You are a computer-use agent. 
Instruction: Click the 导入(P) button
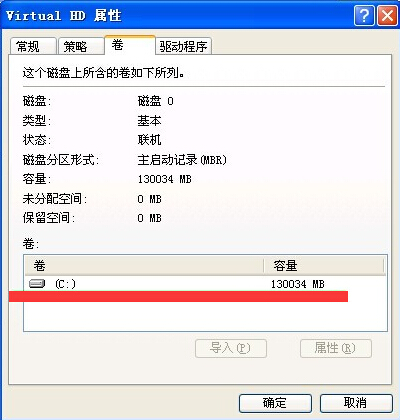coord(231,349)
